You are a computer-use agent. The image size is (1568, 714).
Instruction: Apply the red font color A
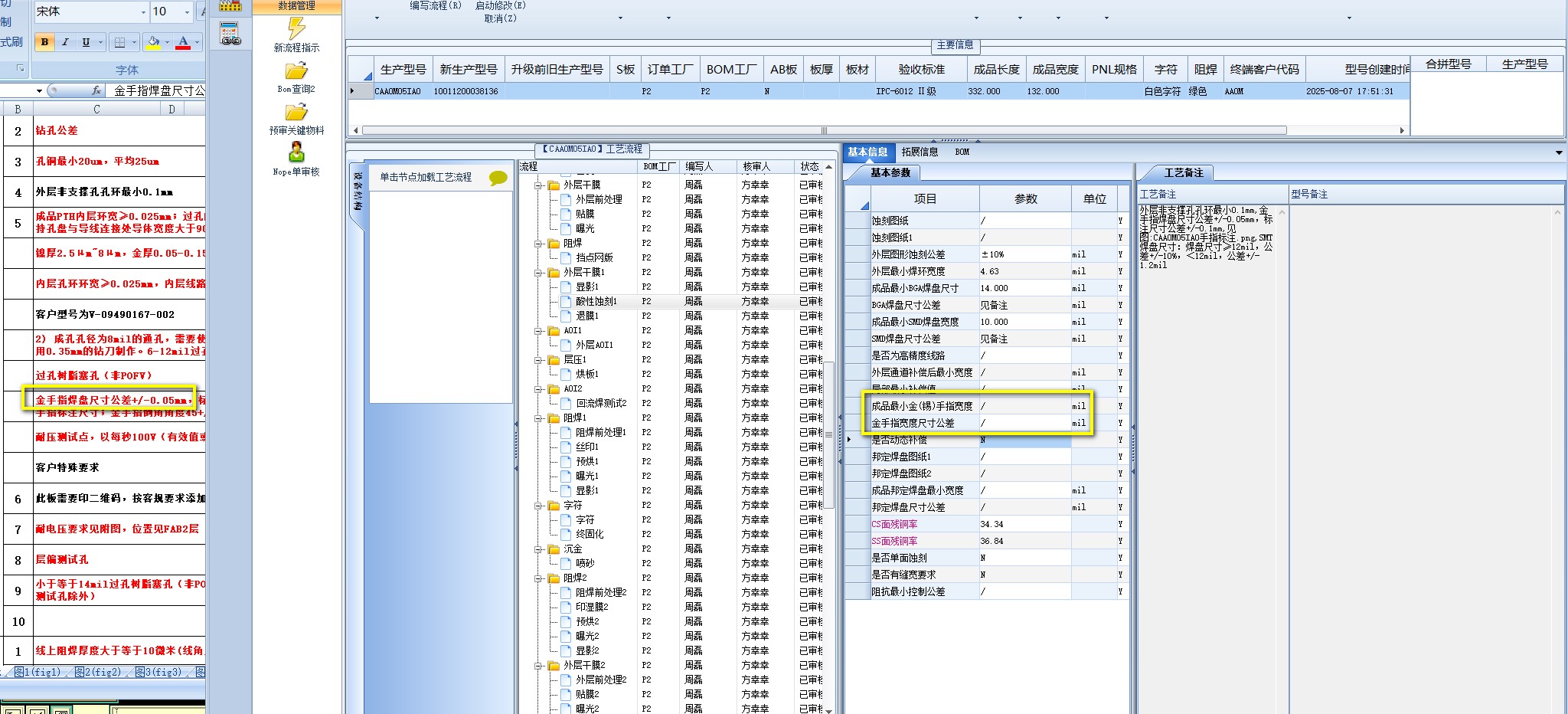point(183,42)
